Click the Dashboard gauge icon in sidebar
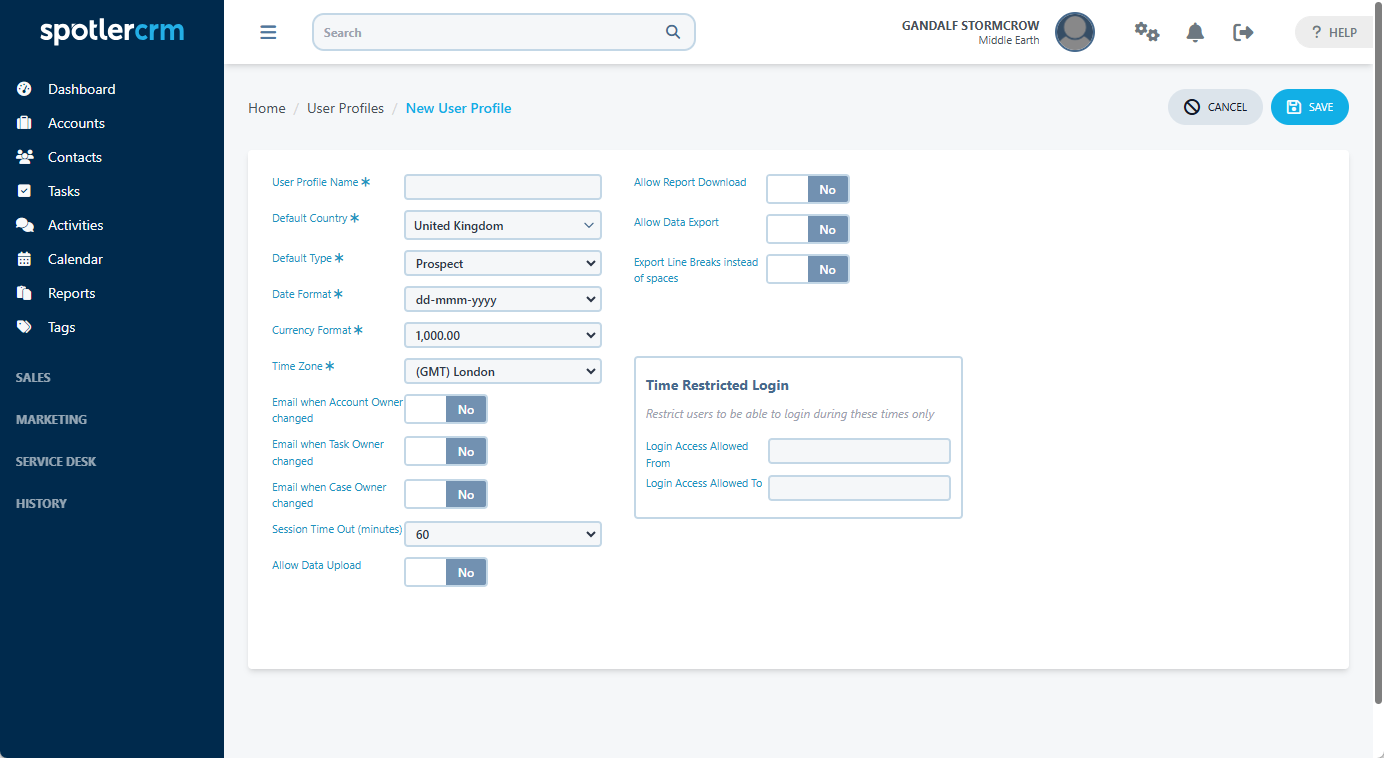 pyautogui.click(x=25, y=89)
